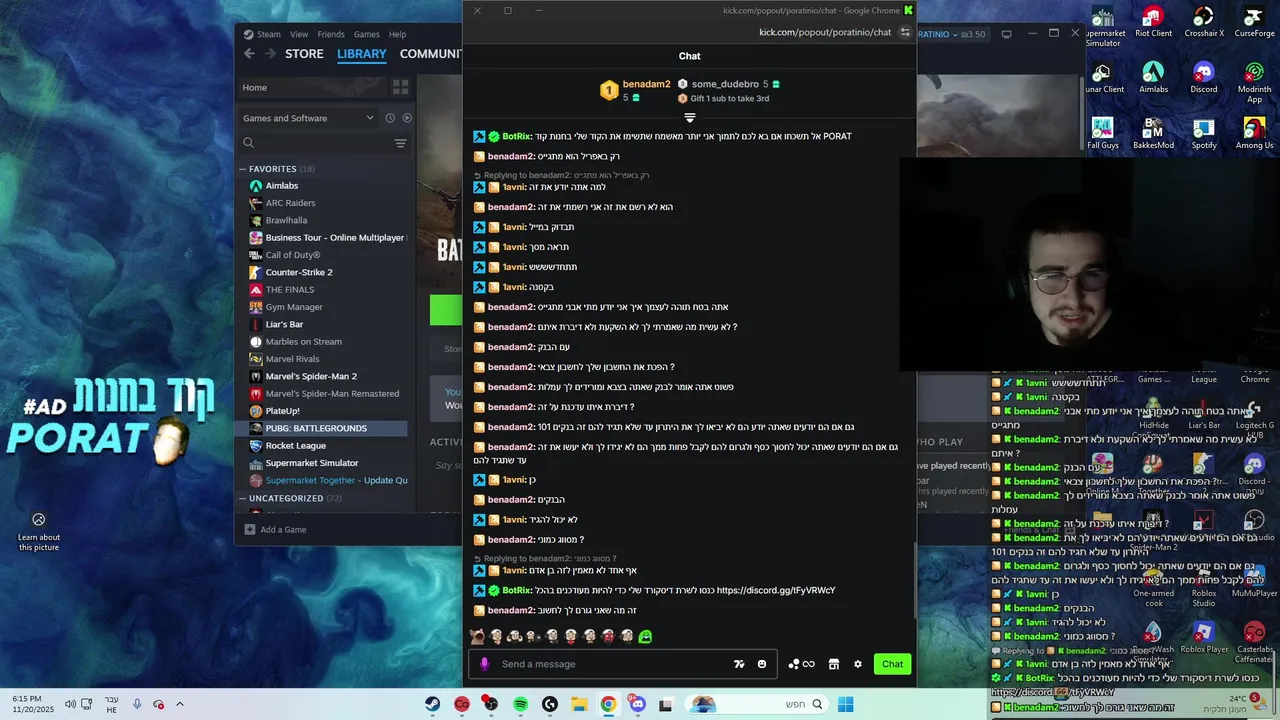Open Fall Guys desktop shortcut
The image size is (1280, 720).
pyautogui.click(x=1103, y=134)
